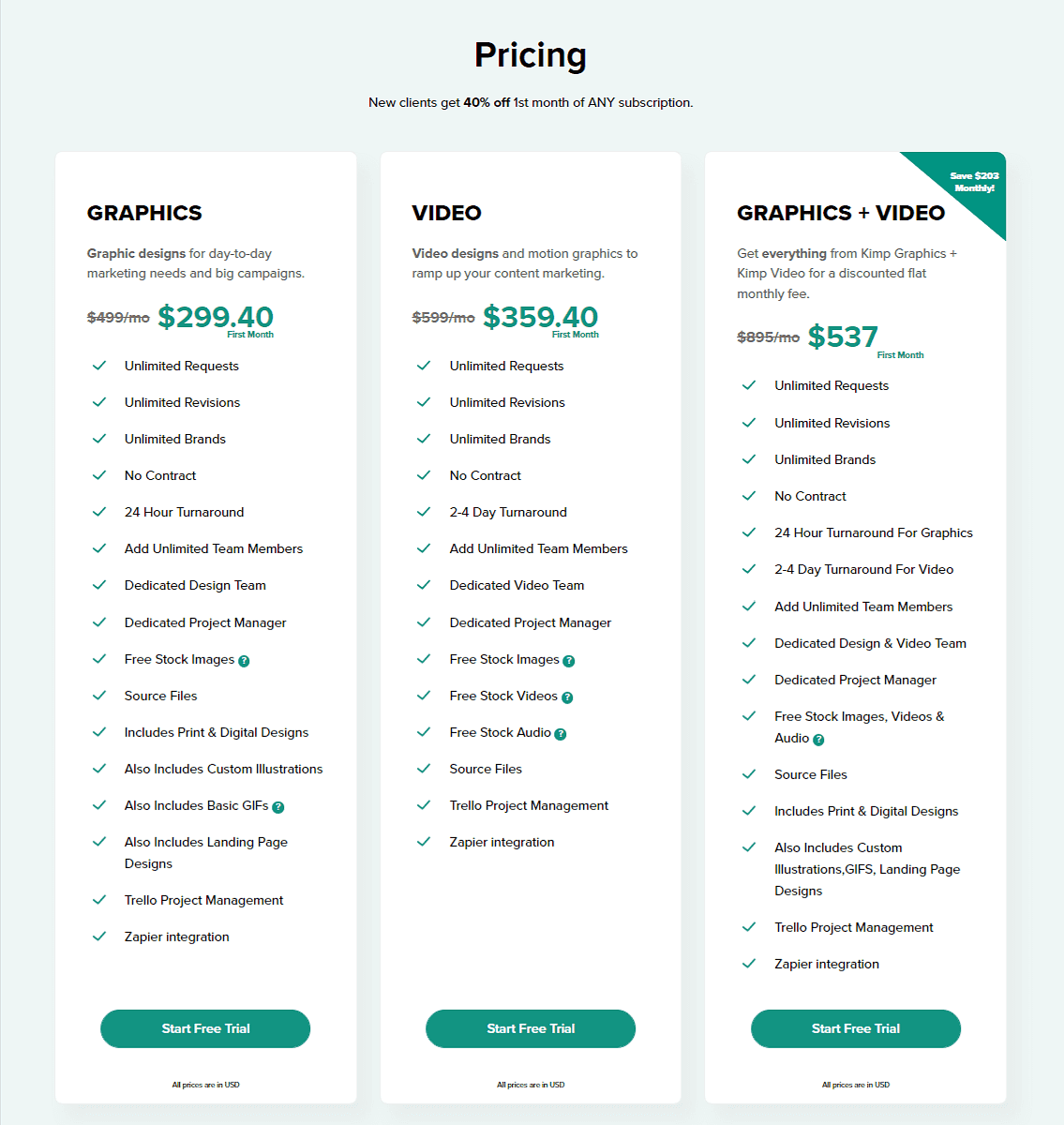Click help icon beside Graphics Free Stock Images

(244, 661)
